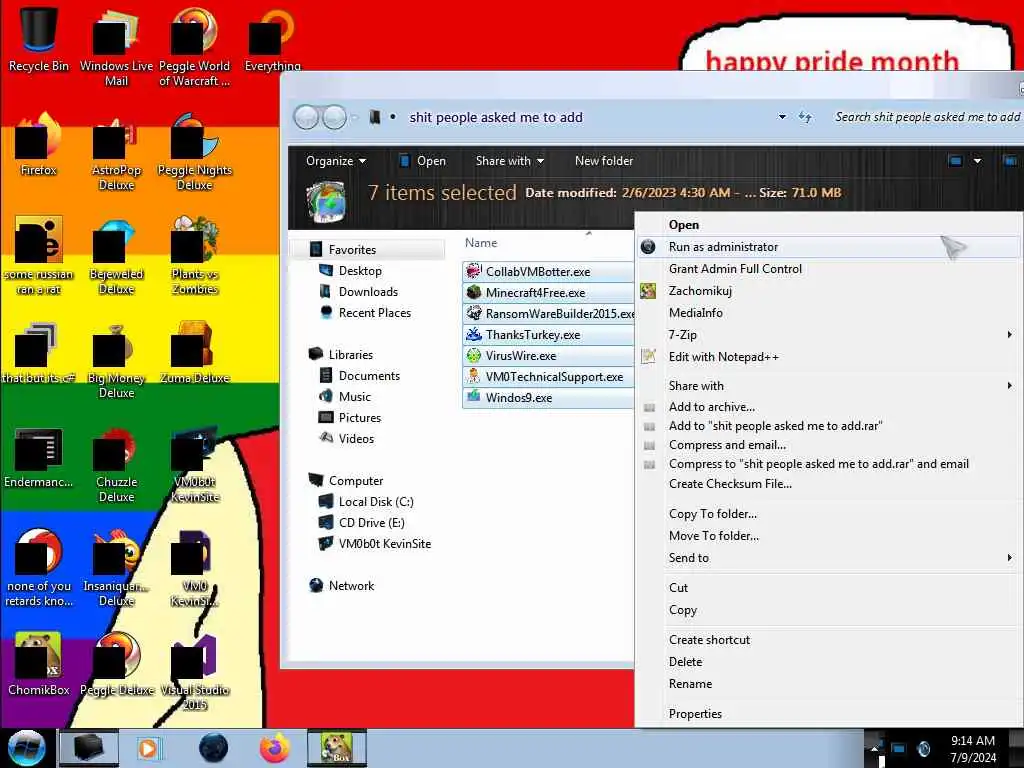The image size is (1024, 768).
Task: Click the Windows Start orb
Action: (x=26, y=748)
